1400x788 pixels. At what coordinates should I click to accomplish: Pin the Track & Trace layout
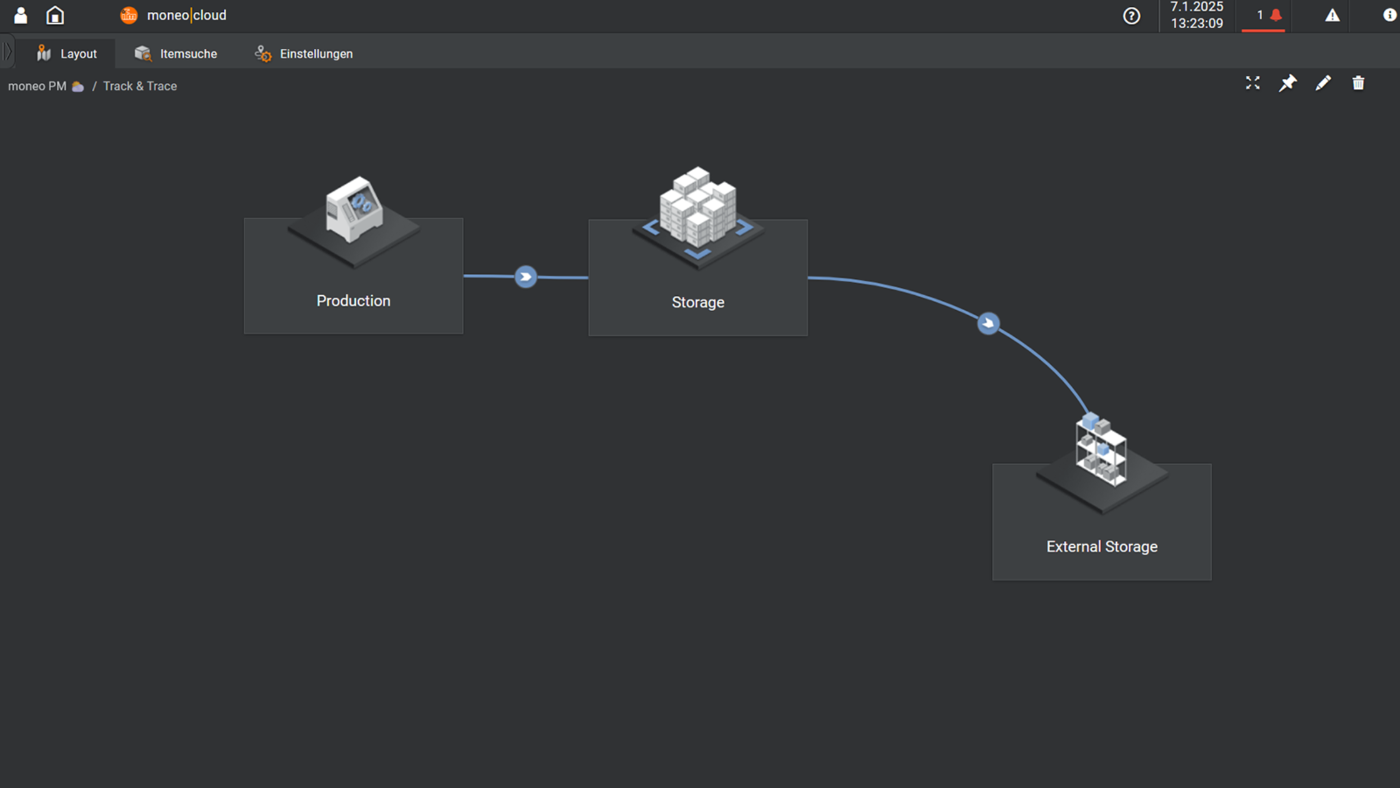1288,83
